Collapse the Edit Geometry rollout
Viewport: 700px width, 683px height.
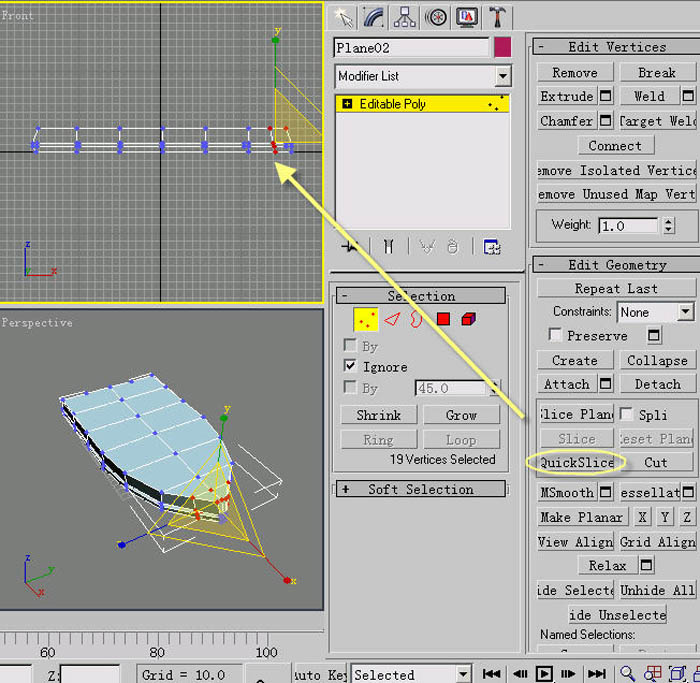pos(617,265)
